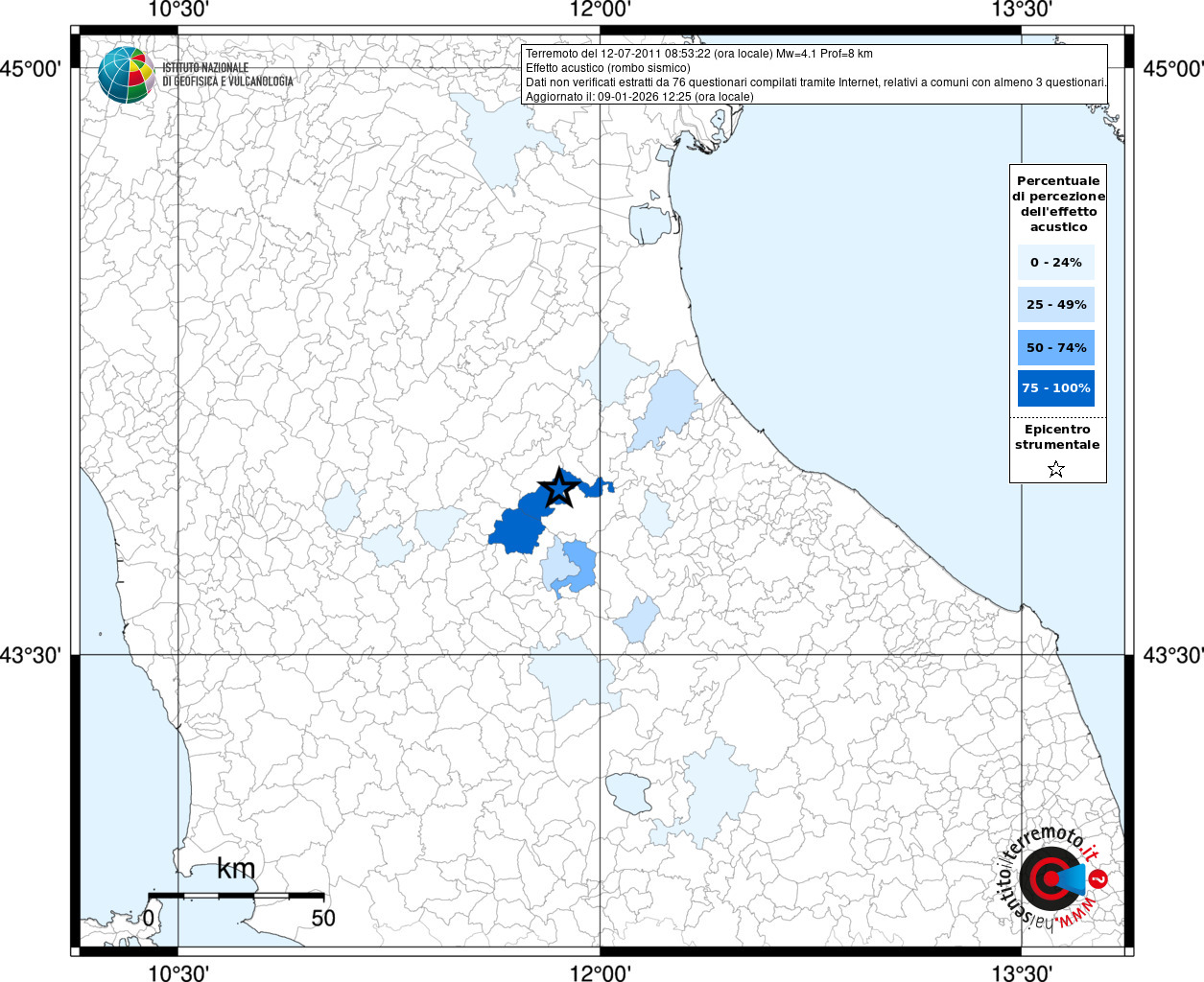The image size is (1204, 982).
Task: Click the 'Terremoto del 12-07-2011' header line
Action: pos(698,54)
